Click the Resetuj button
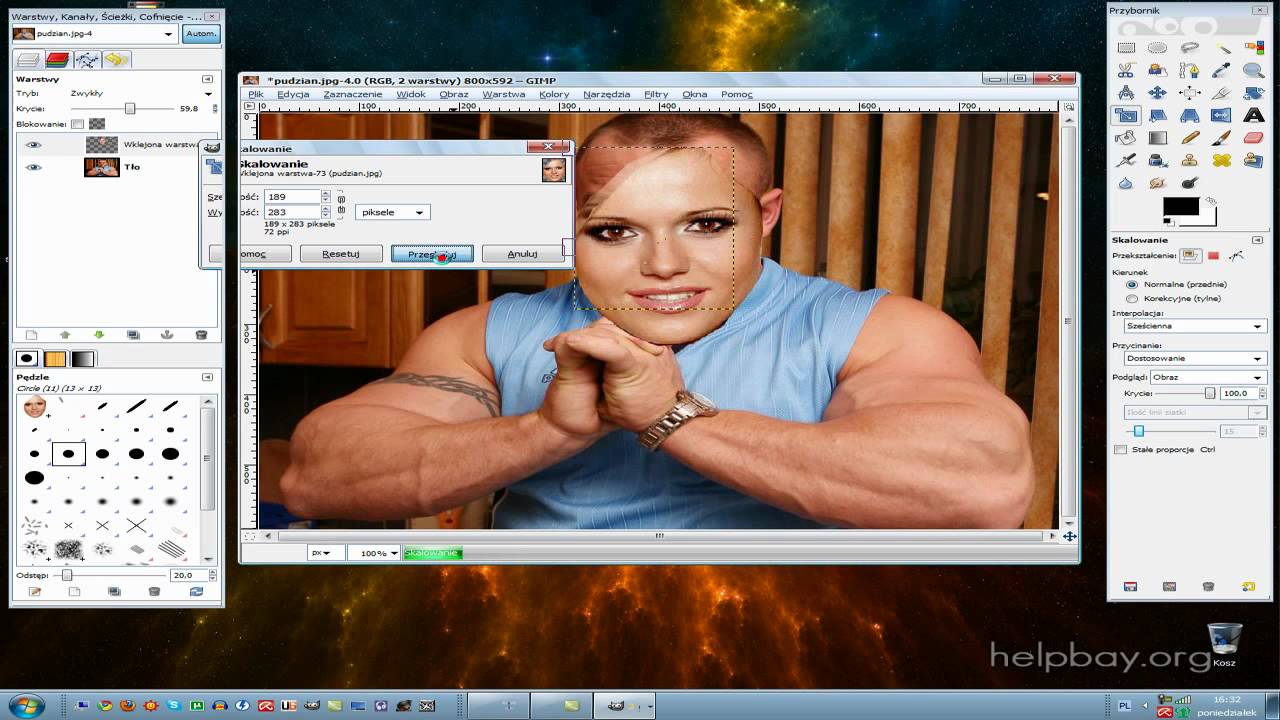1280x720 pixels. (341, 254)
